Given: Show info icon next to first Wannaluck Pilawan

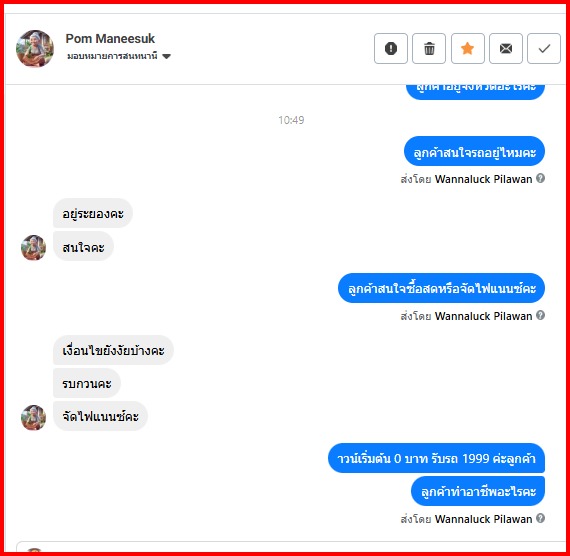Looking at the screenshot, I should 541,178.
